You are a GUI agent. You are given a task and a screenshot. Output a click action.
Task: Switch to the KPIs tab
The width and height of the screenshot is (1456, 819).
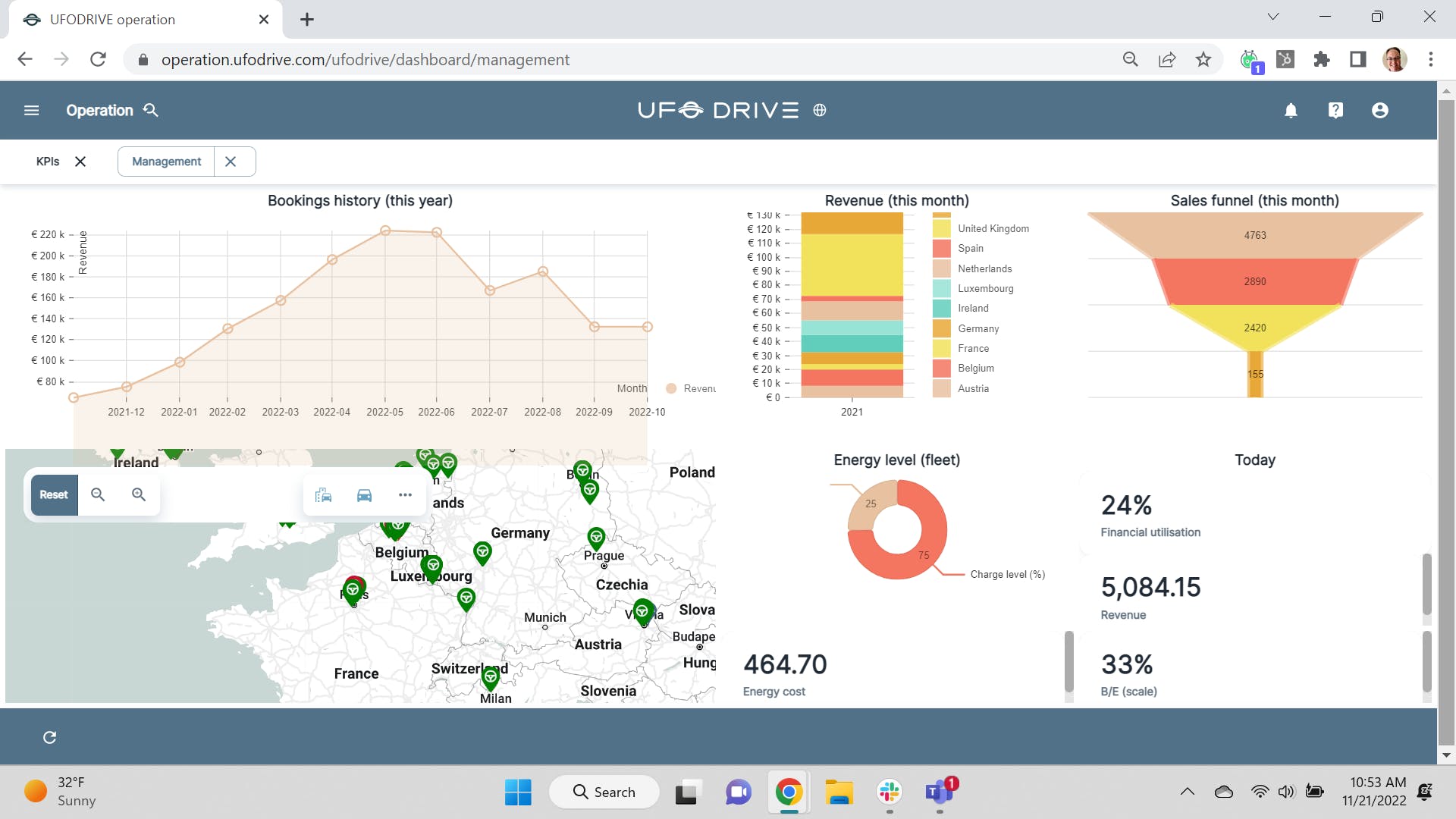pos(48,162)
